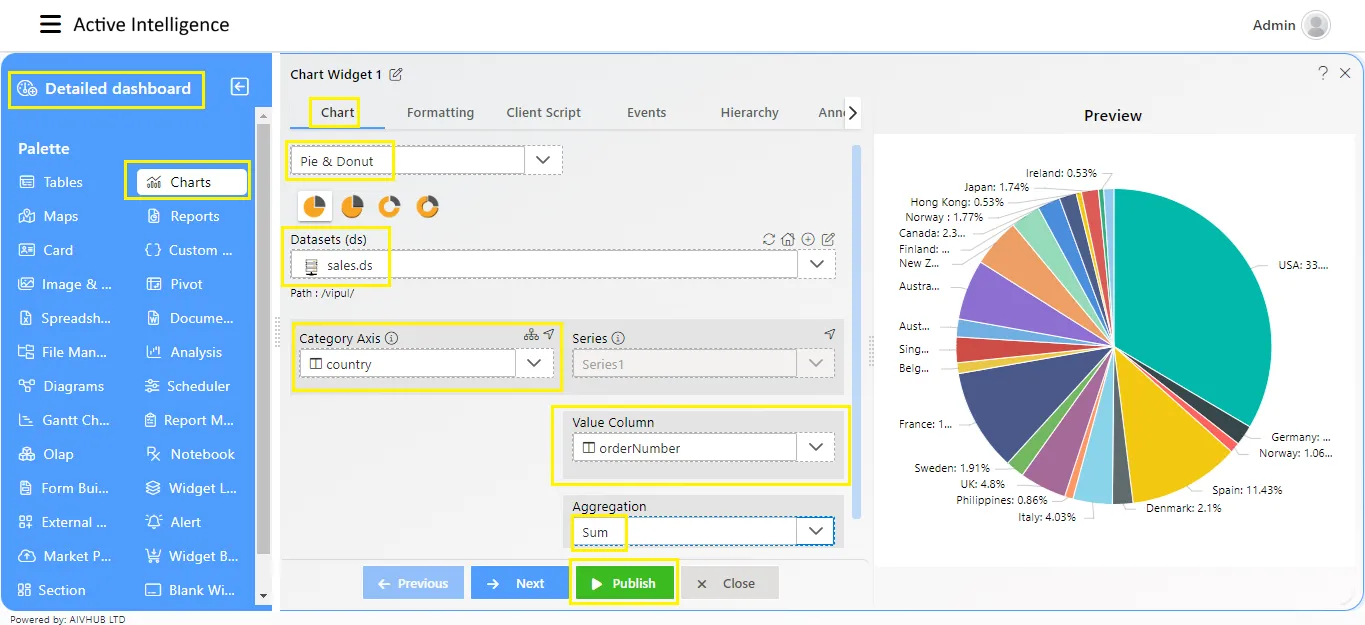1365x625 pixels.
Task: Open Tables in the palette
Action: pos(51,182)
